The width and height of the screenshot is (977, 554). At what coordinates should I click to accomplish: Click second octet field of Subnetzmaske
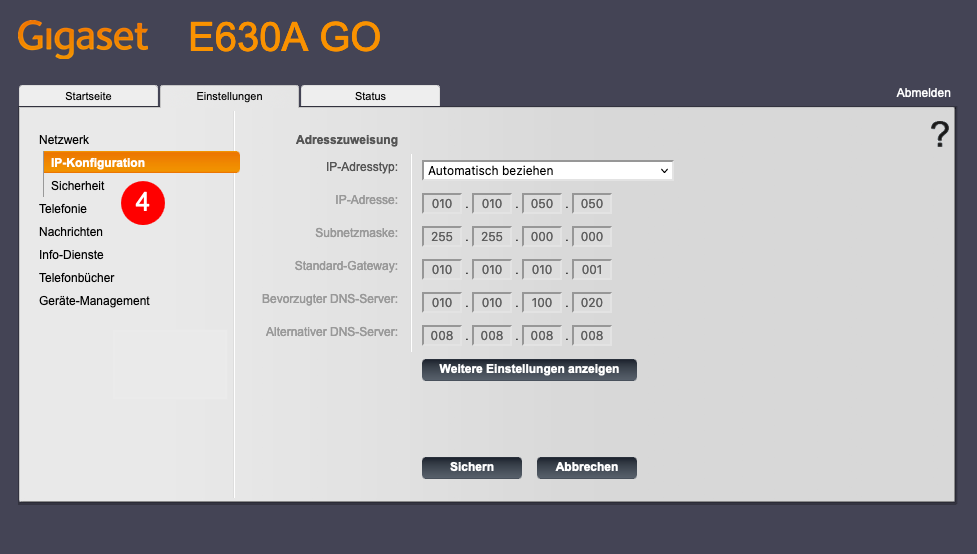tap(492, 237)
